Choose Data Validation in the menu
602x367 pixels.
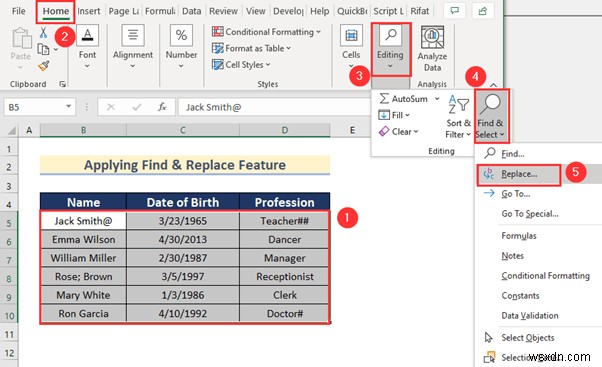539,316
